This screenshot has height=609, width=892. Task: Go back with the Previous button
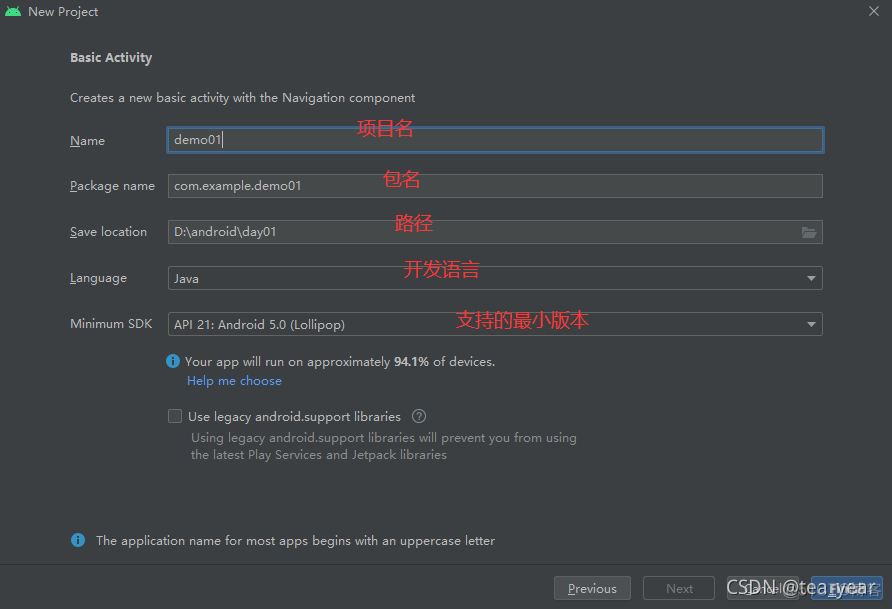[x=592, y=589]
